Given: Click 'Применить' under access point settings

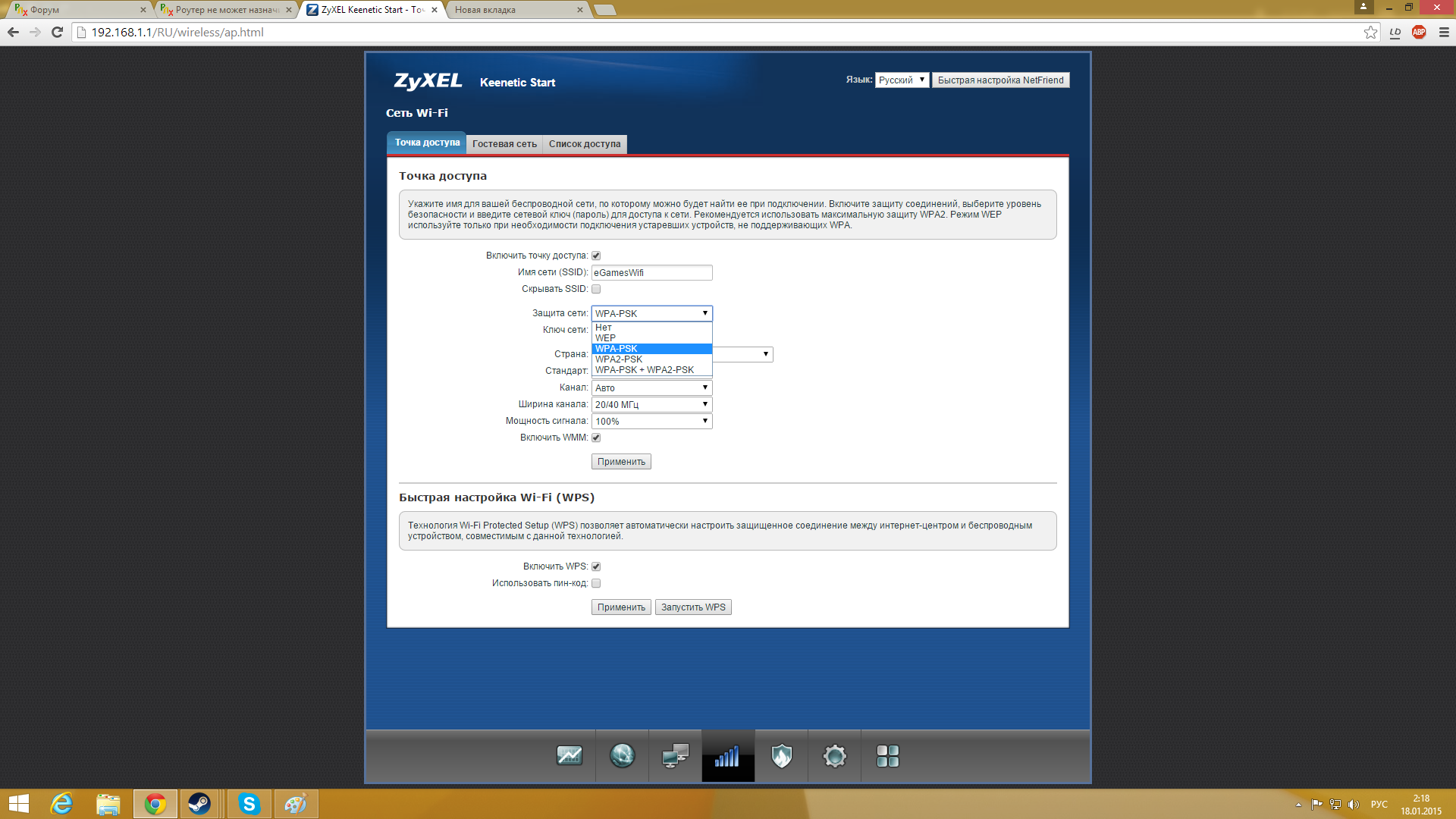Looking at the screenshot, I should [621, 462].
